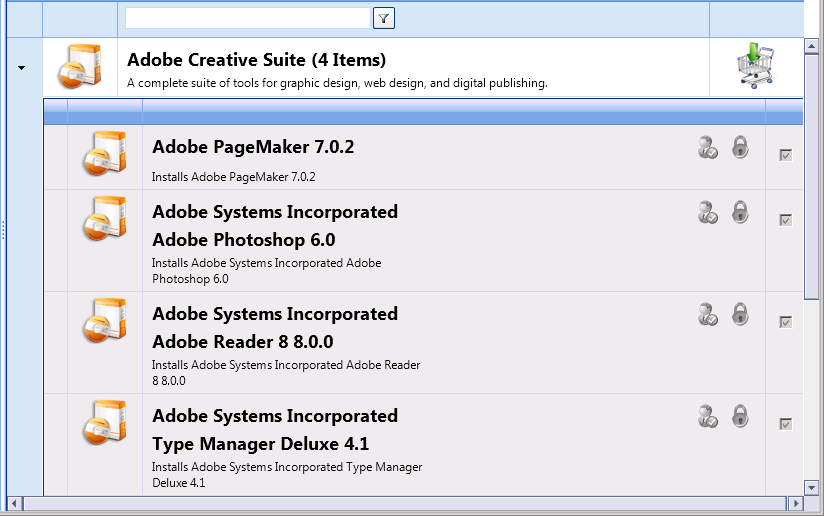
Task: Click the user approval icon for Adobe Reader 8
Action: point(707,314)
